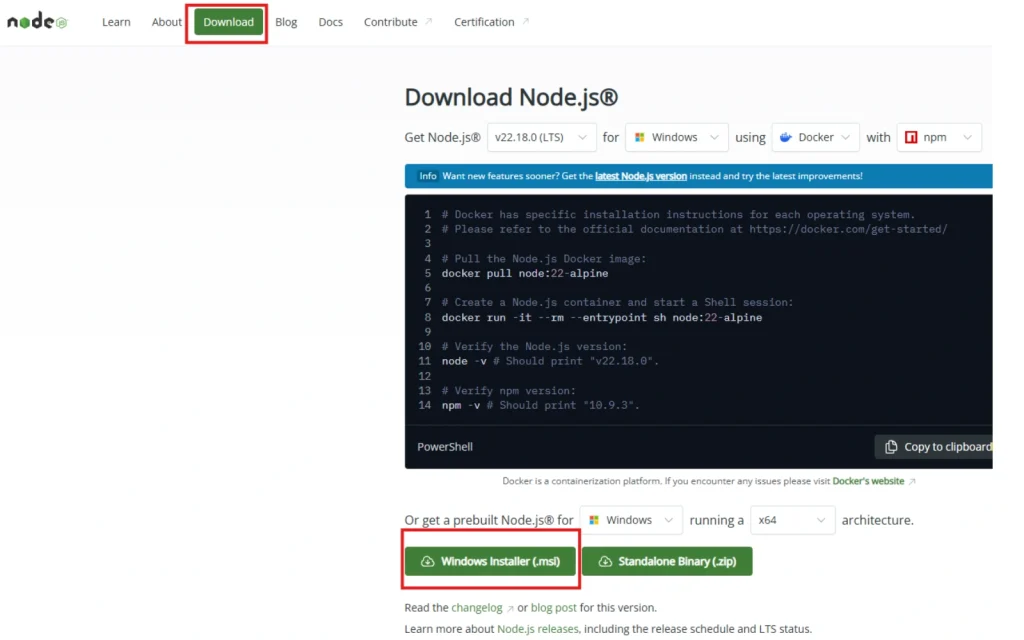The height and width of the screenshot is (640, 1024).
Task: Click the 'npm -v' code line
Action: click(x=541, y=406)
